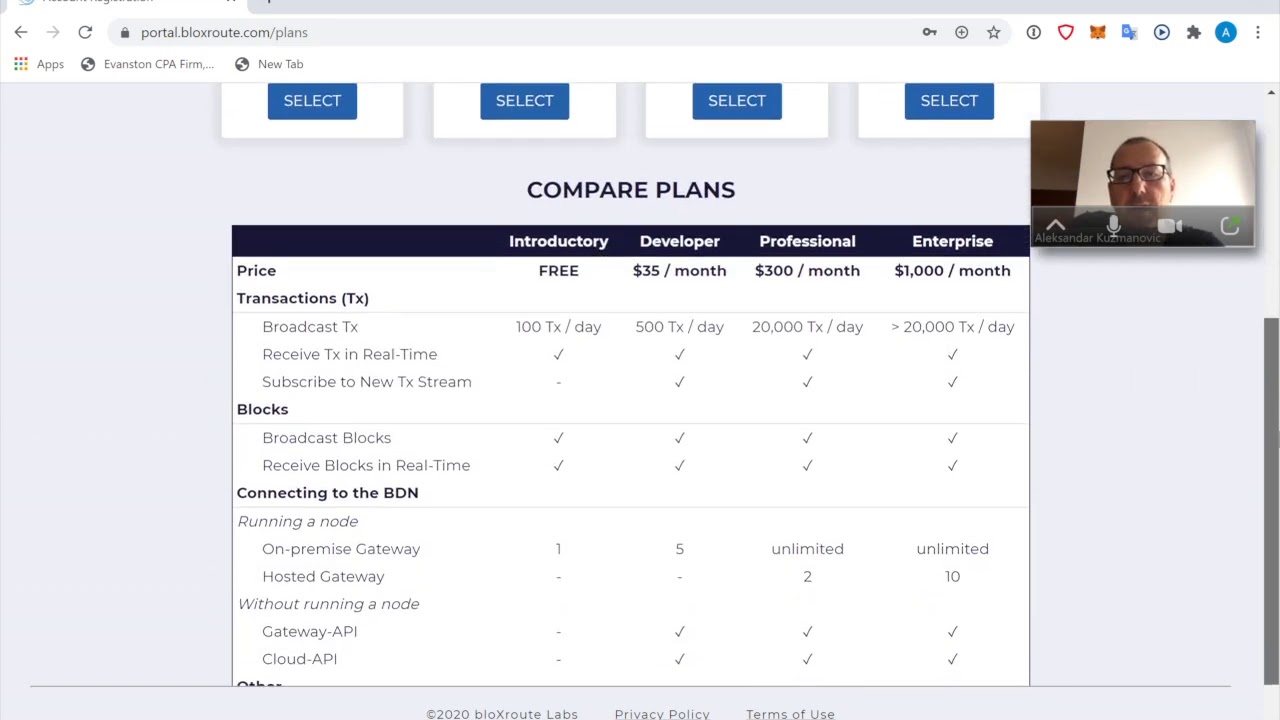
Task: Click the $1,000 / month price cell
Action: (x=952, y=271)
